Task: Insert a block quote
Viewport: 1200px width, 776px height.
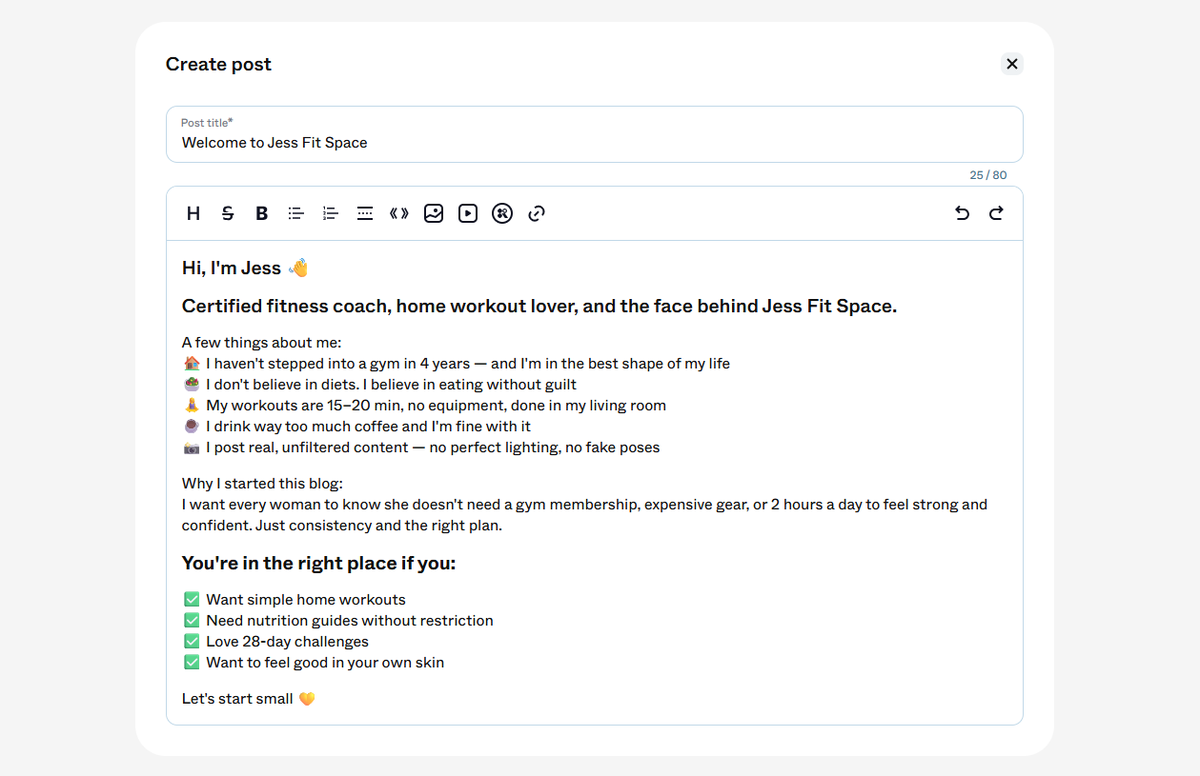Action: (x=399, y=213)
